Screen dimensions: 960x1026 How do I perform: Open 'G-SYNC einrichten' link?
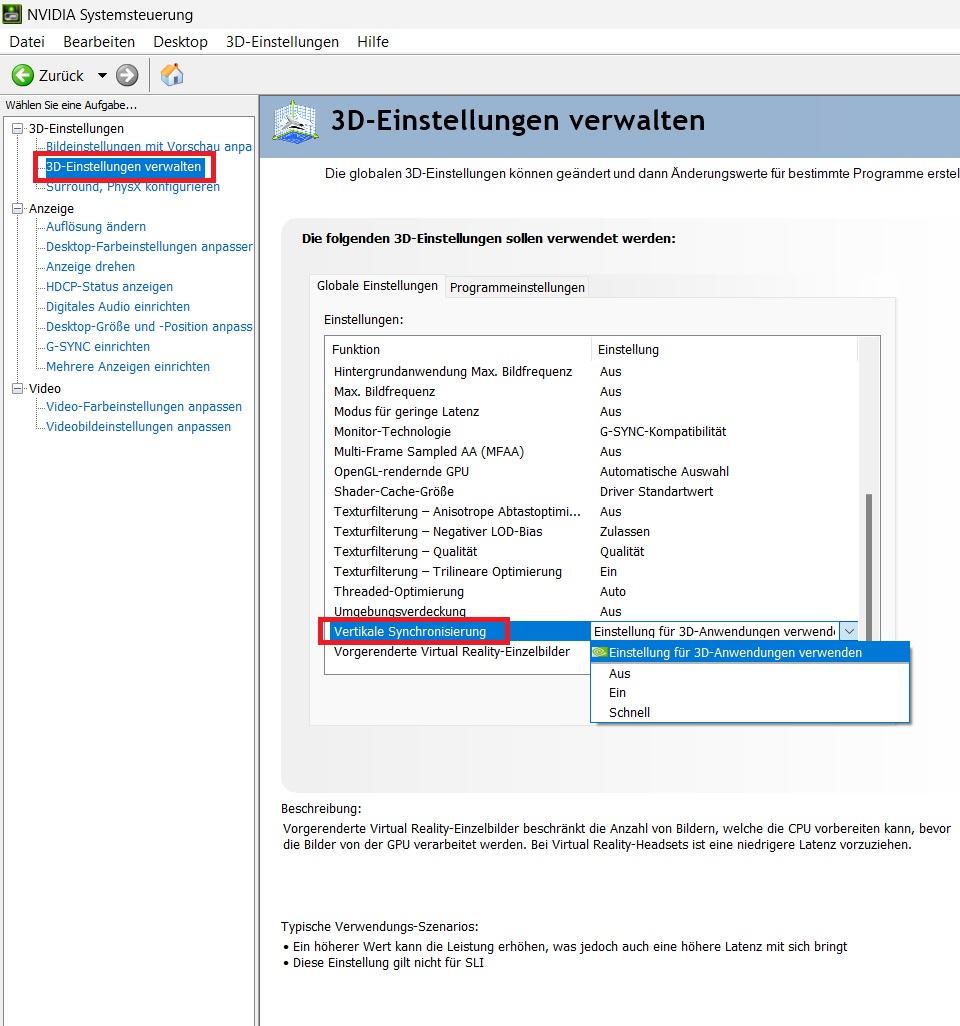[98, 346]
